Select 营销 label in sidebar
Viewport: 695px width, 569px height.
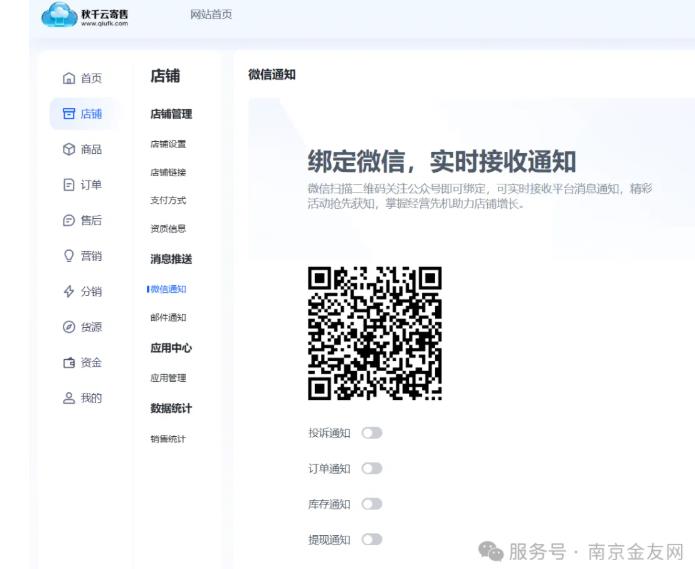[91, 256]
